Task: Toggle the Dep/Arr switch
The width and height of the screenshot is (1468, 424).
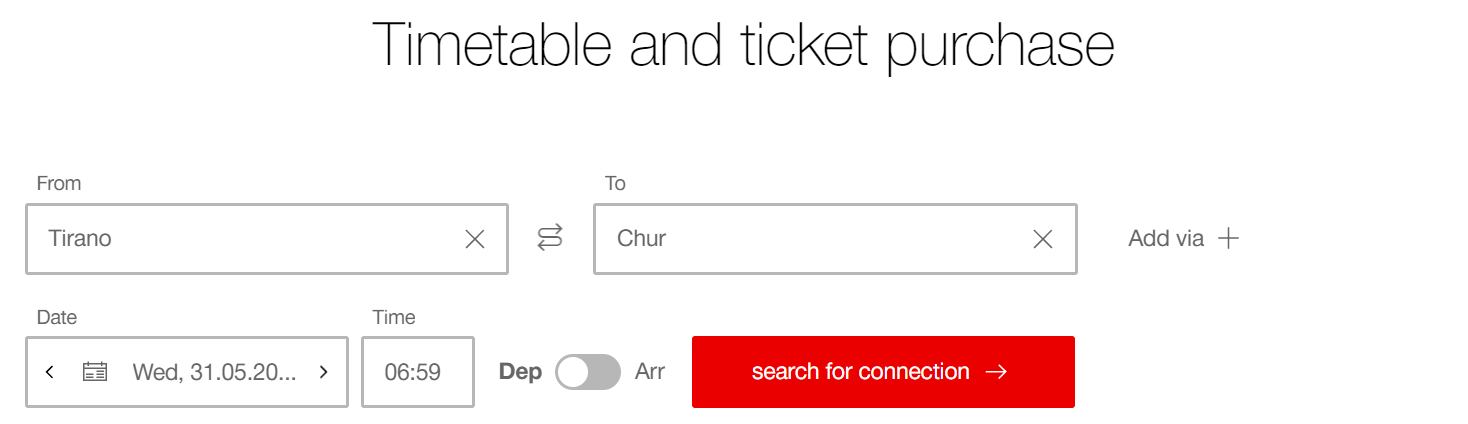Action: pos(588,372)
